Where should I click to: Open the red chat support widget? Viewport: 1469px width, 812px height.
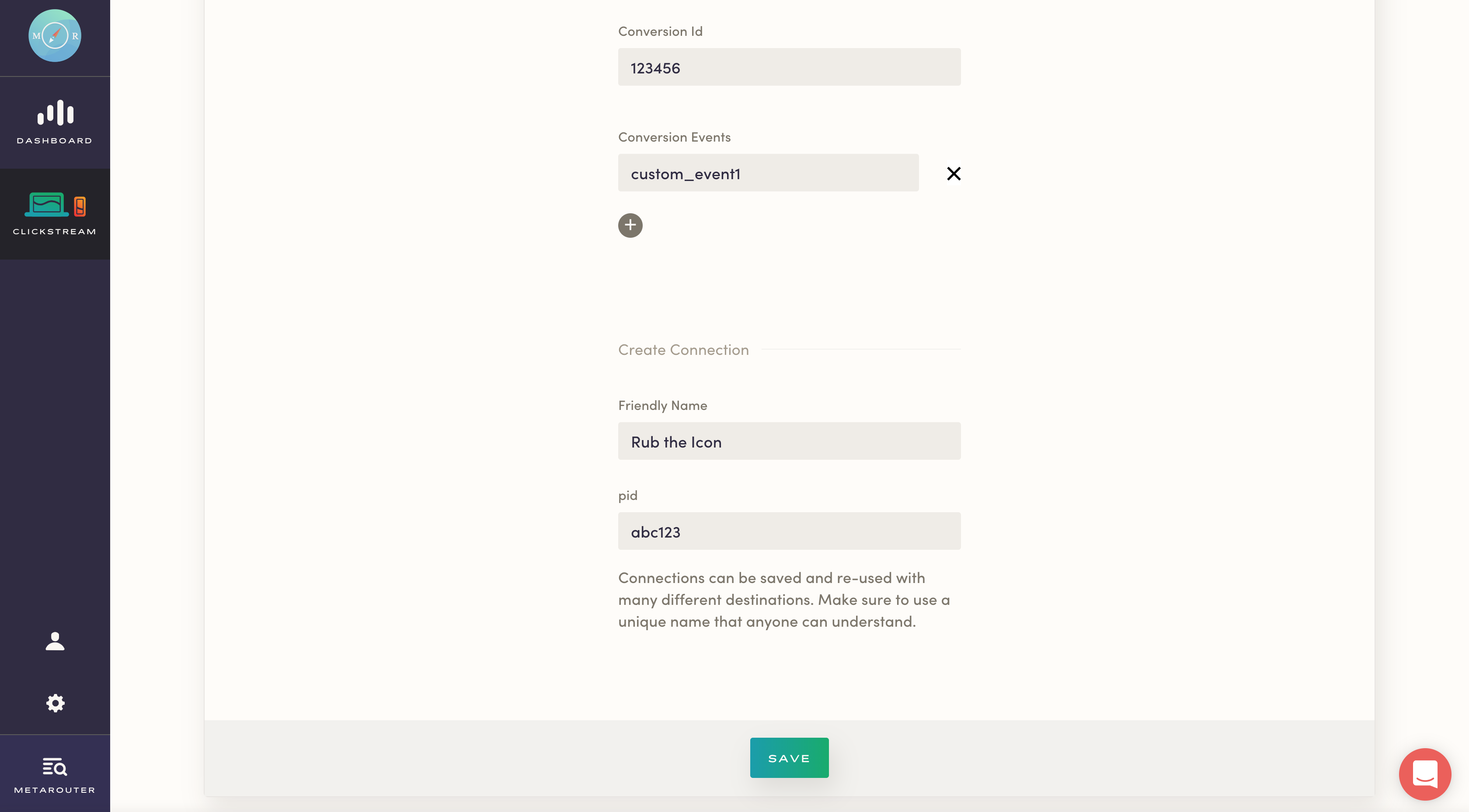point(1424,774)
